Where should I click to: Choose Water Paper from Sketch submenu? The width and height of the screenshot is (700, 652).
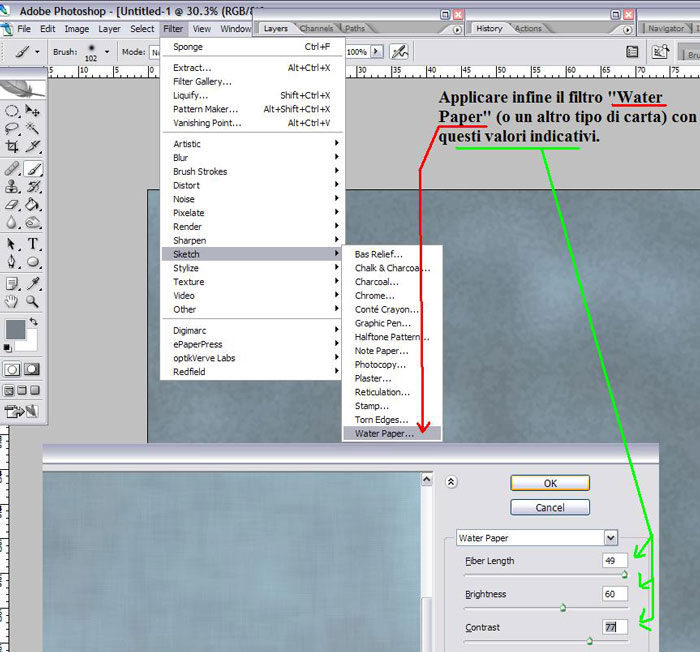392,433
